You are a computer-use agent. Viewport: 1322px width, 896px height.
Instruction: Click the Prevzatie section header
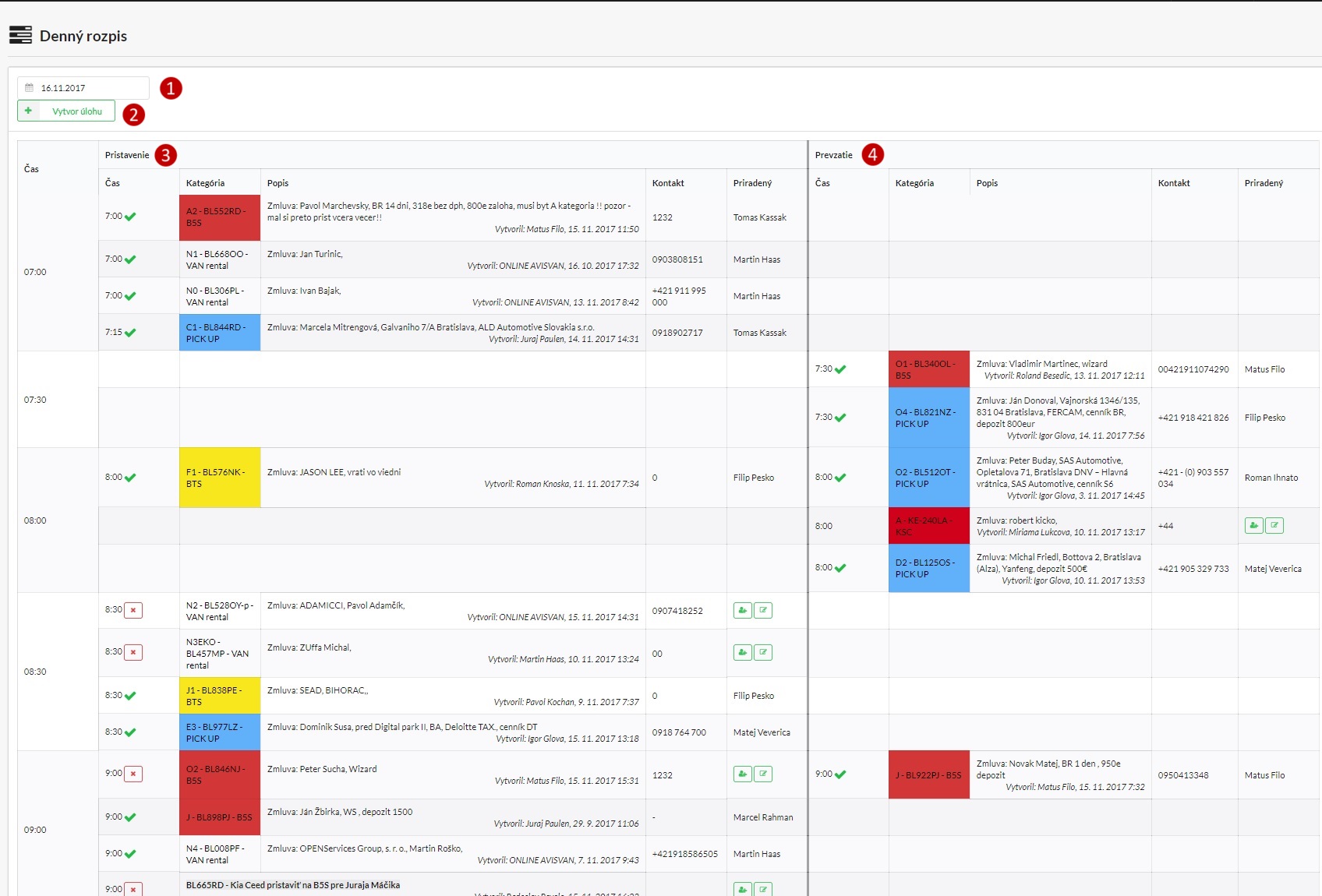[x=833, y=155]
